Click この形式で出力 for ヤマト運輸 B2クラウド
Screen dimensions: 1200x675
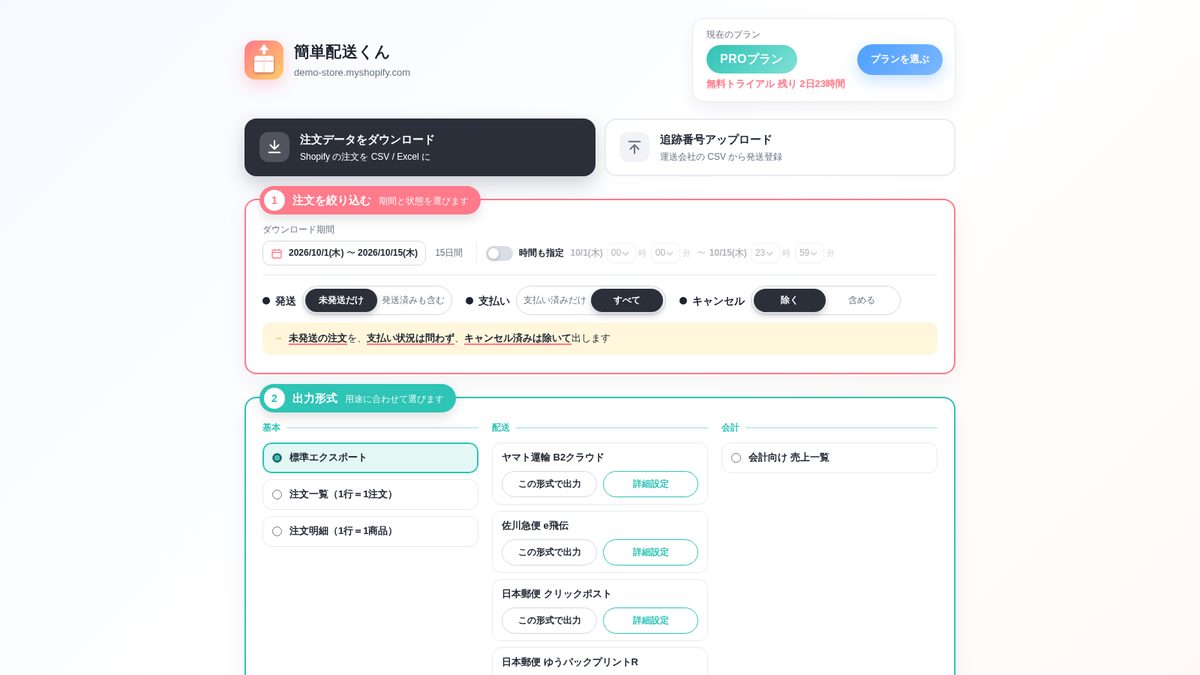click(x=549, y=484)
